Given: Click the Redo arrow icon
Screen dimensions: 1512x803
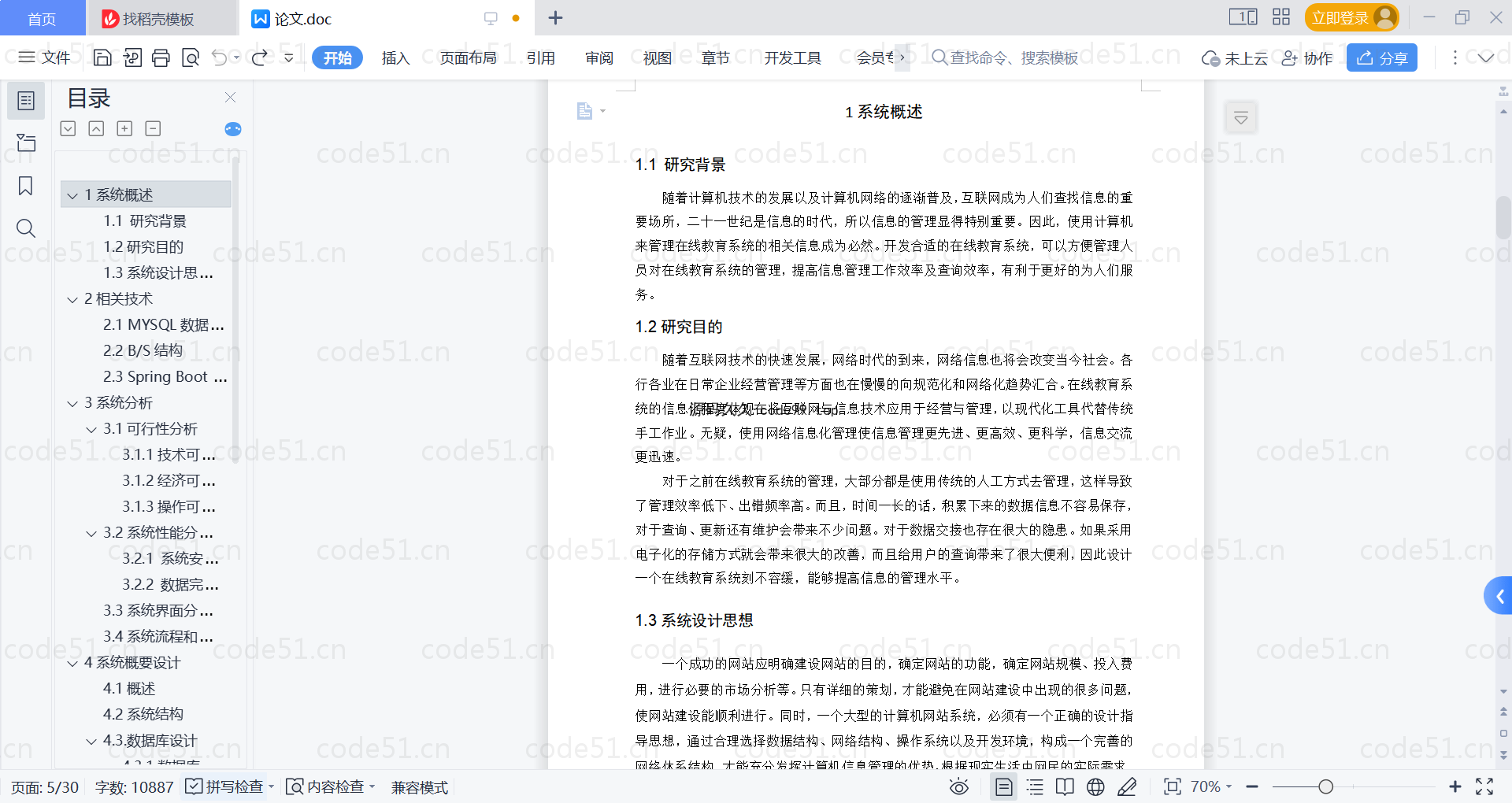Looking at the screenshot, I should 259,57.
